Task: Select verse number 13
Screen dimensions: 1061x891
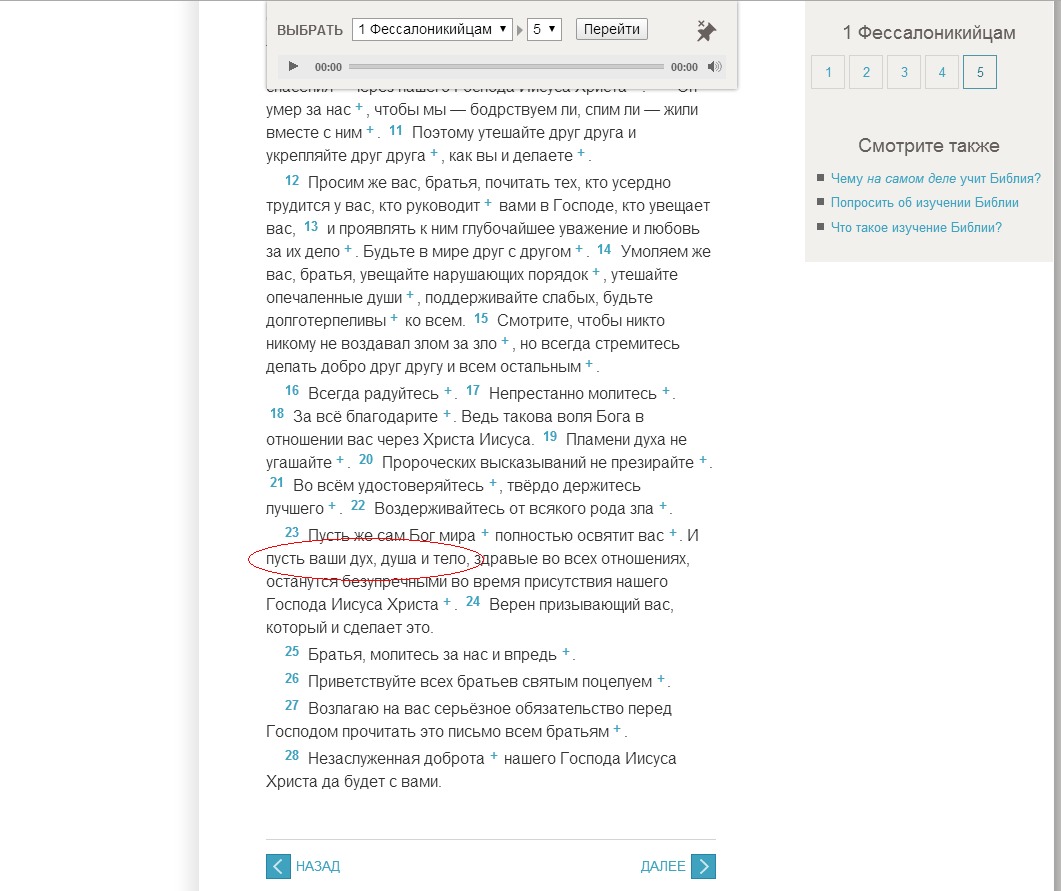Action: pos(311,227)
